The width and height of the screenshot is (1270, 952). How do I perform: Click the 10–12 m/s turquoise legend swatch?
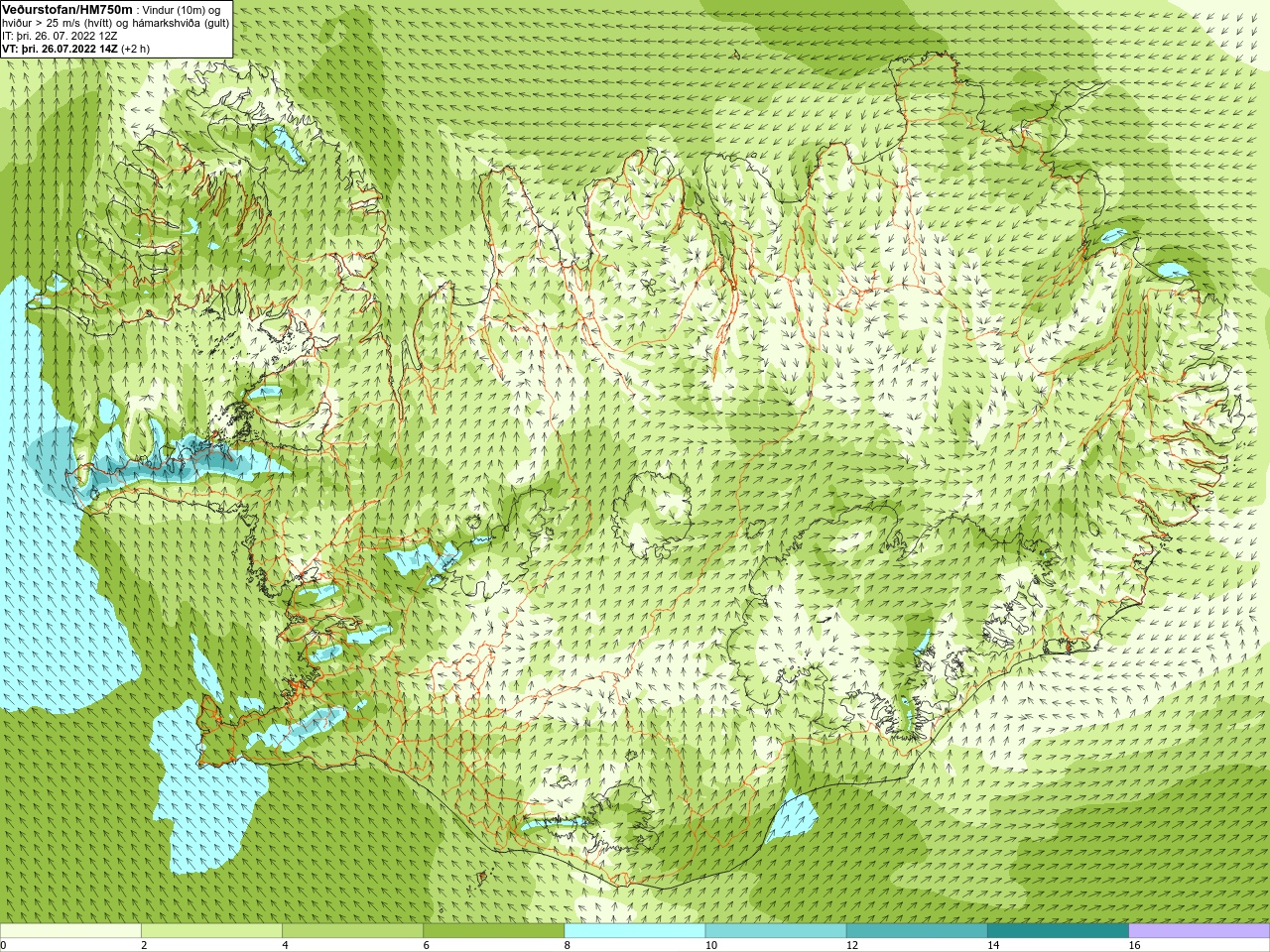pyautogui.click(x=776, y=931)
